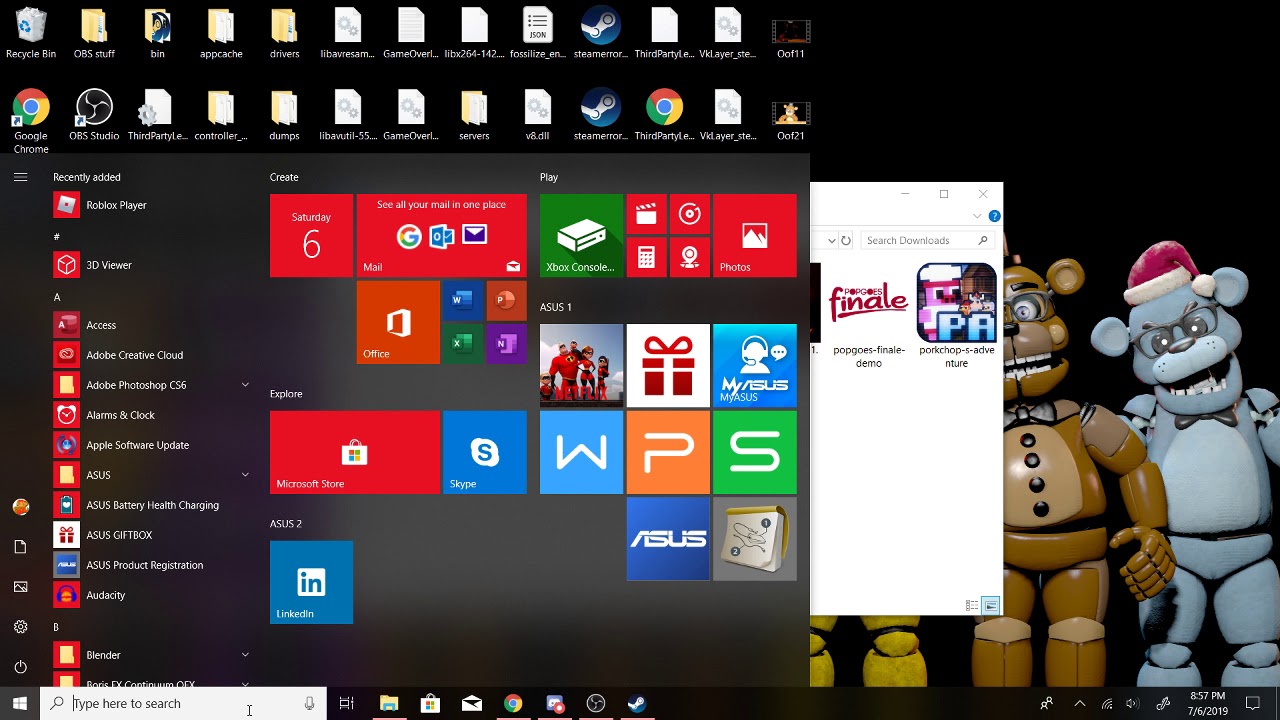Image resolution: width=1280 pixels, height=720 pixels.
Task: Refresh the Downloads folder view
Action: 846,240
